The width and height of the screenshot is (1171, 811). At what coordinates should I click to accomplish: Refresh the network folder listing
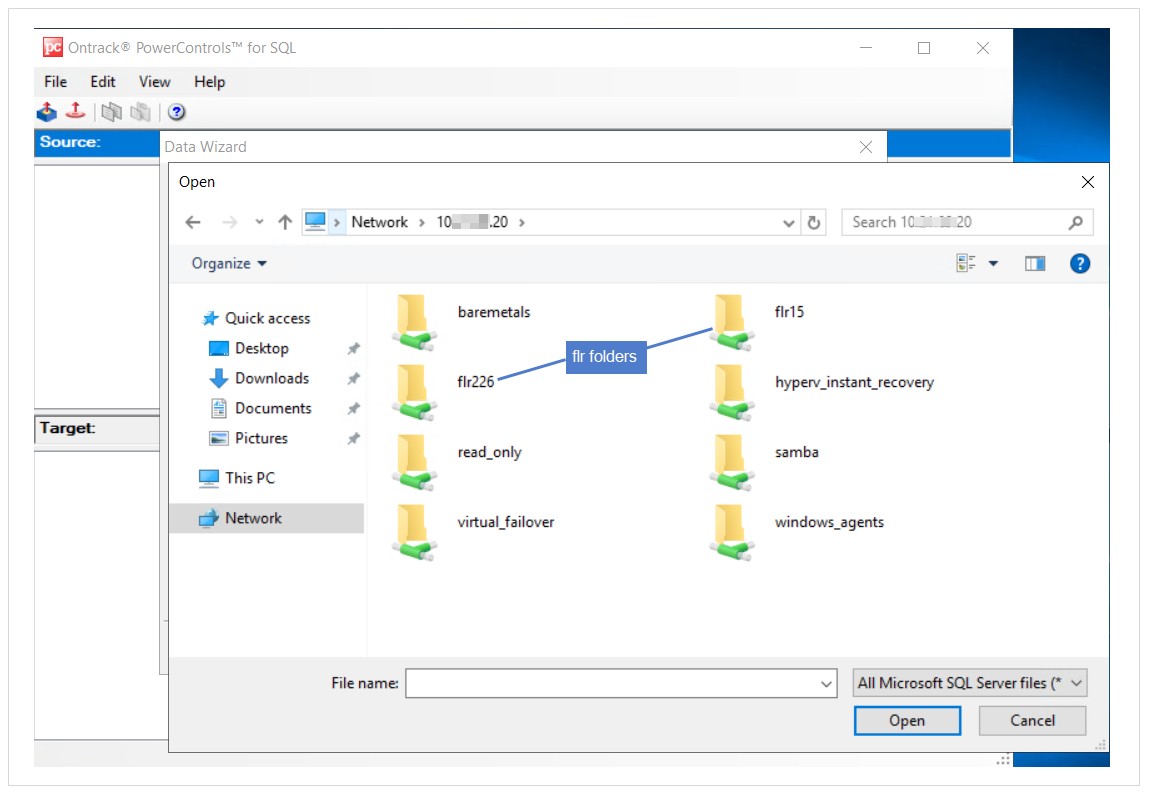click(814, 223)
